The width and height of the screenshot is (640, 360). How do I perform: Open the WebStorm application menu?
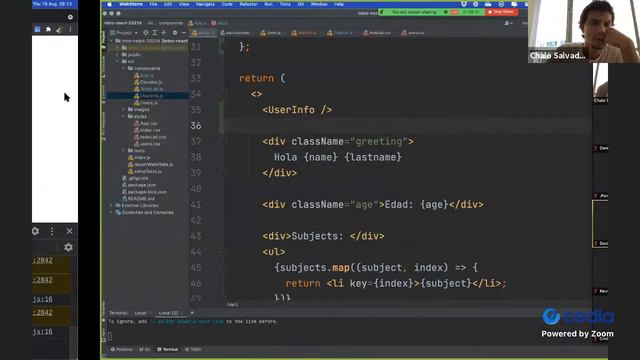(131, 4)
